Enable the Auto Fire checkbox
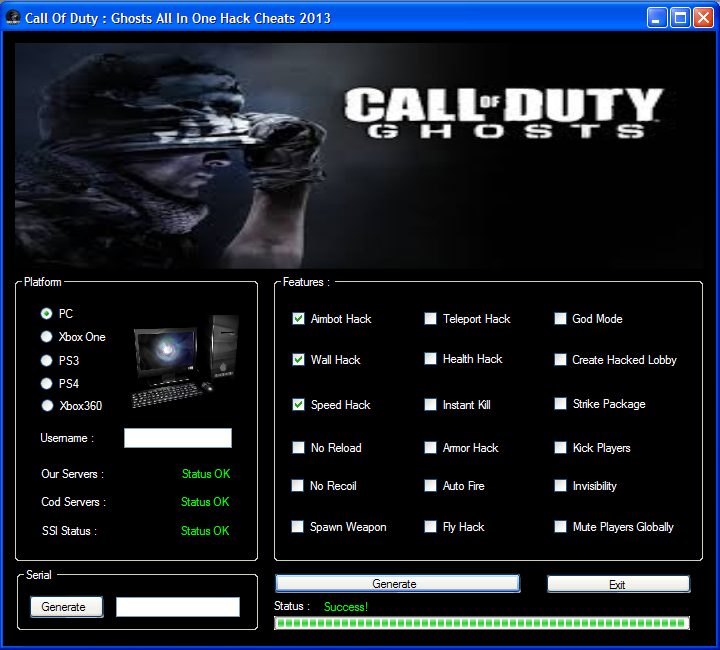The height and width of the screenshot is (650, 720). tap(430, 486)
